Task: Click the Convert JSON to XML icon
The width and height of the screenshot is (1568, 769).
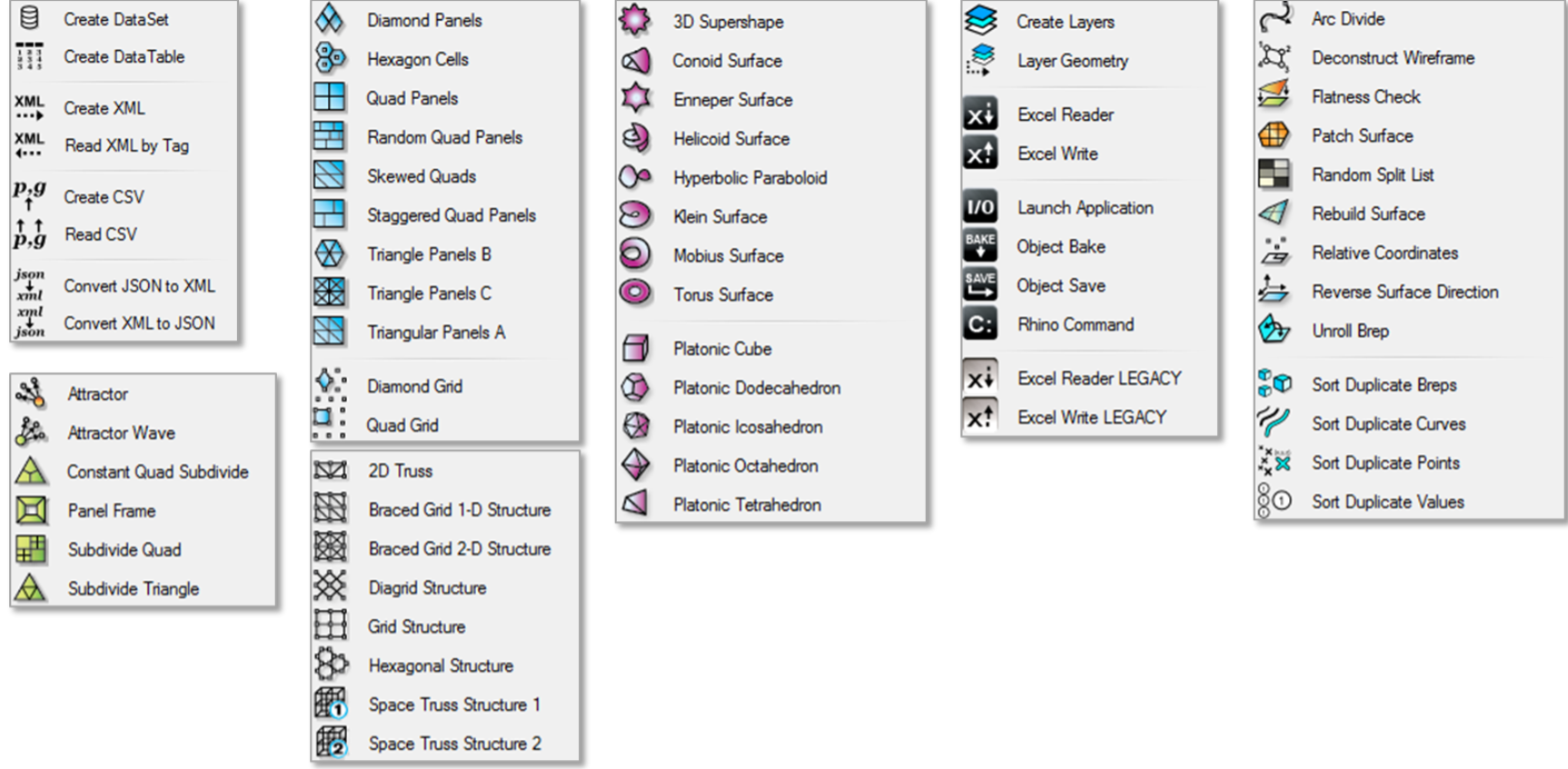Action: coord(29,285)
